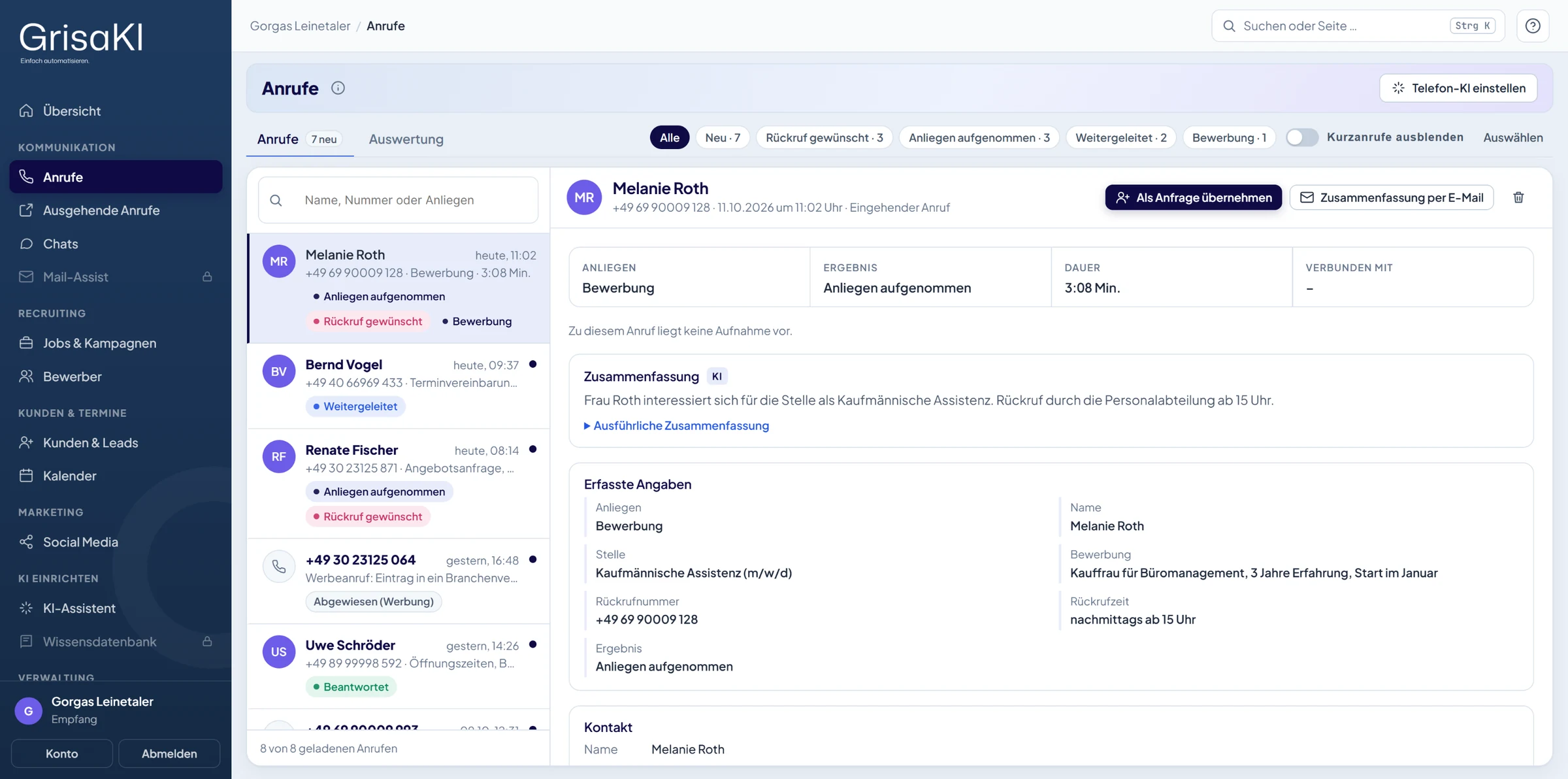
Task: Focus the Name, Nummer oder Anliegen search
Action: tap(399, 200)
